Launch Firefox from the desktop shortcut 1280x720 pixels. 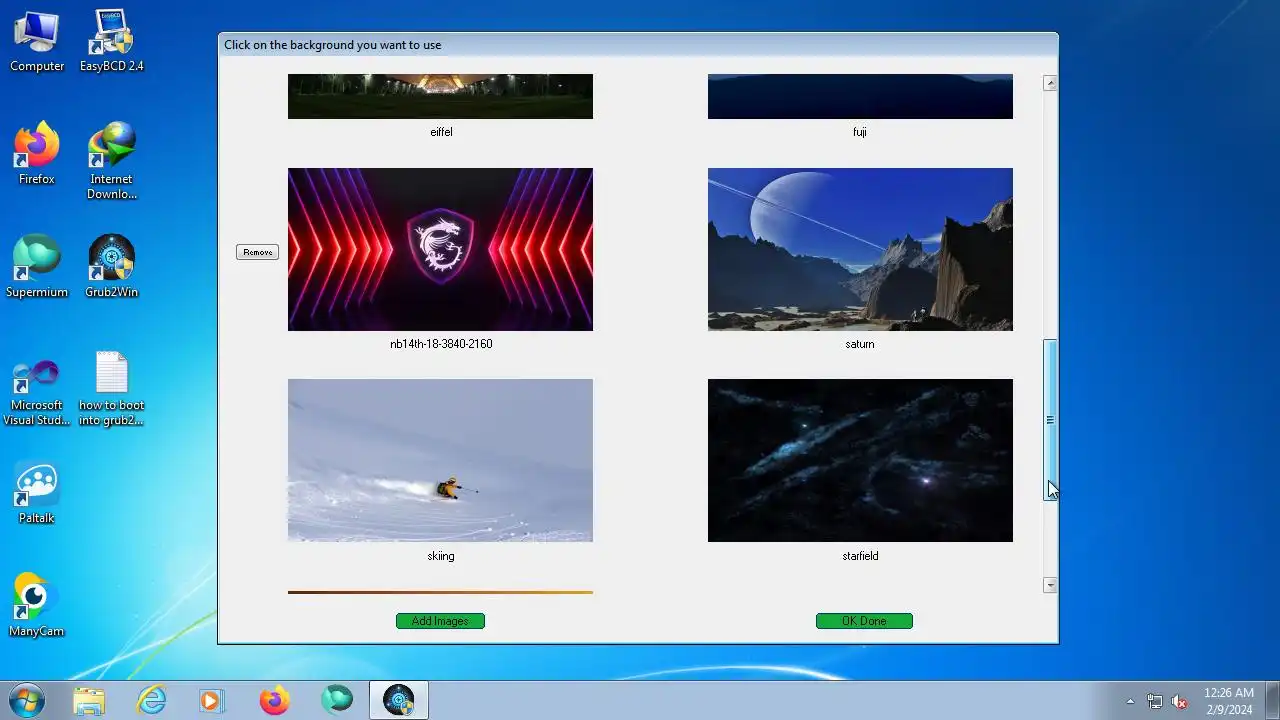[x=37, y=154]
